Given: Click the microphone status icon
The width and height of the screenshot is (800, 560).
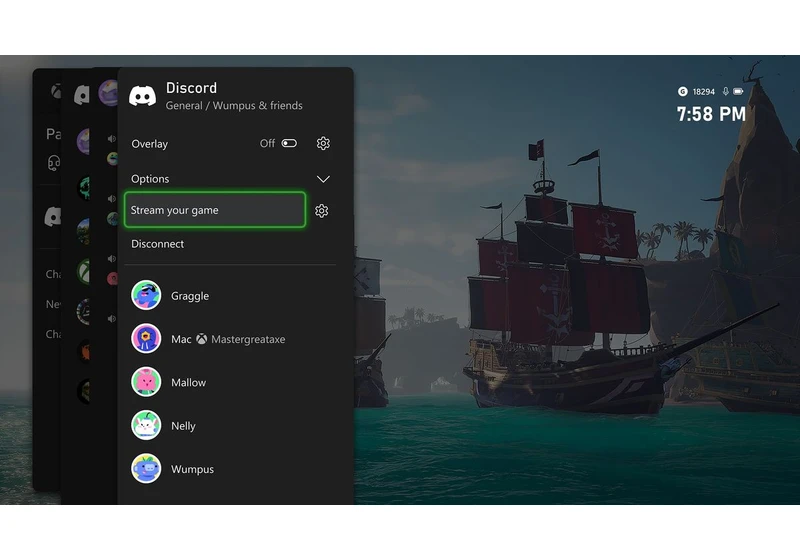Looking at the screenshot, I should click(726, 91).
